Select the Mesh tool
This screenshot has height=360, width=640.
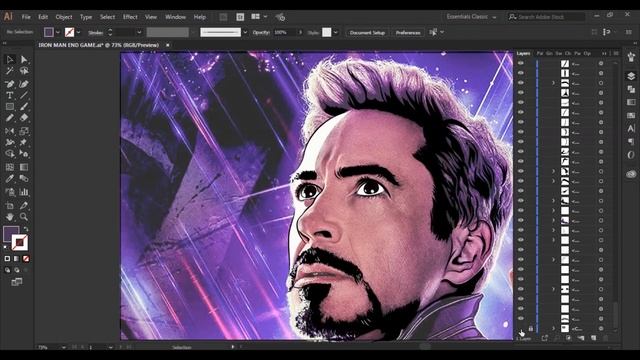click(10, 167)
